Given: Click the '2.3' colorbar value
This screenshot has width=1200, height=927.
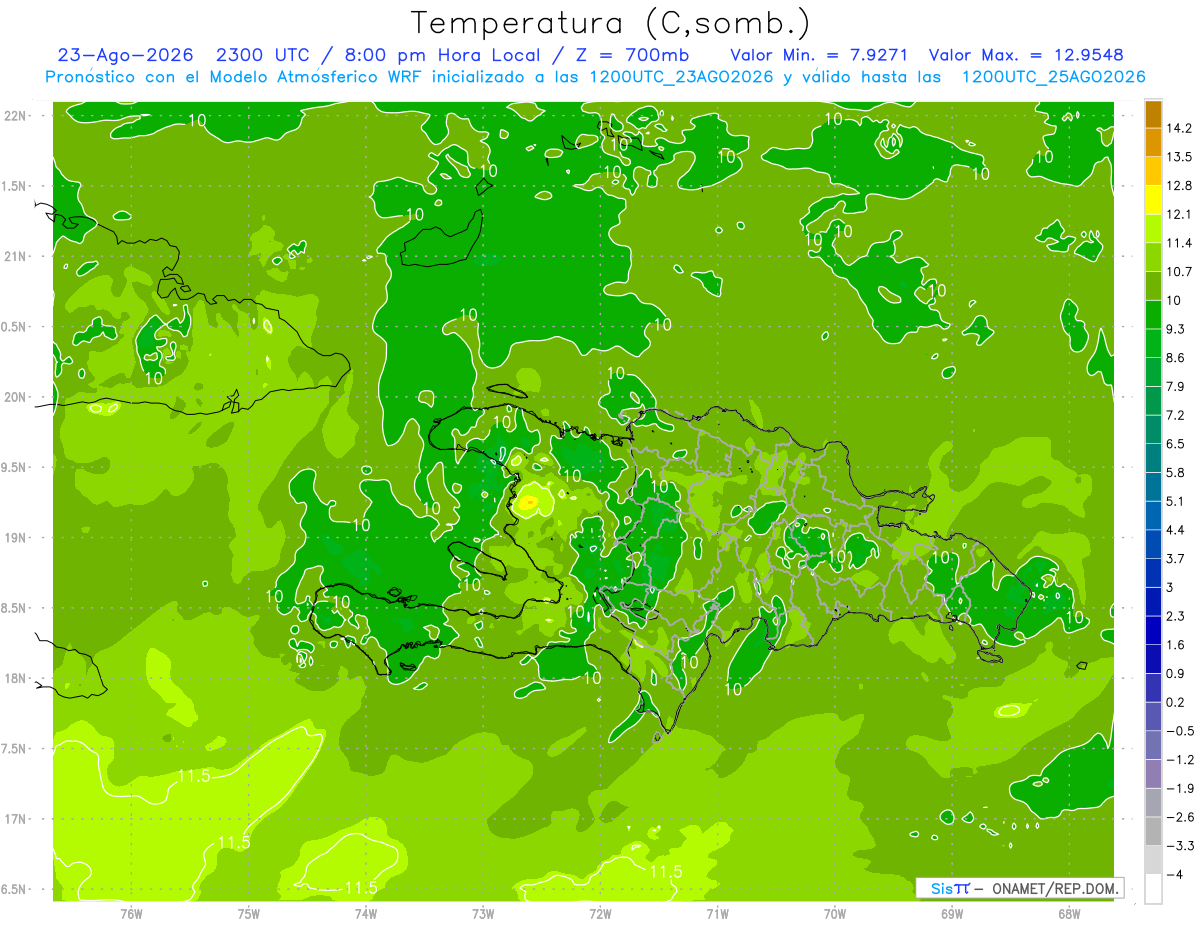Looking at the screenshot, I should coord(1176,616).
